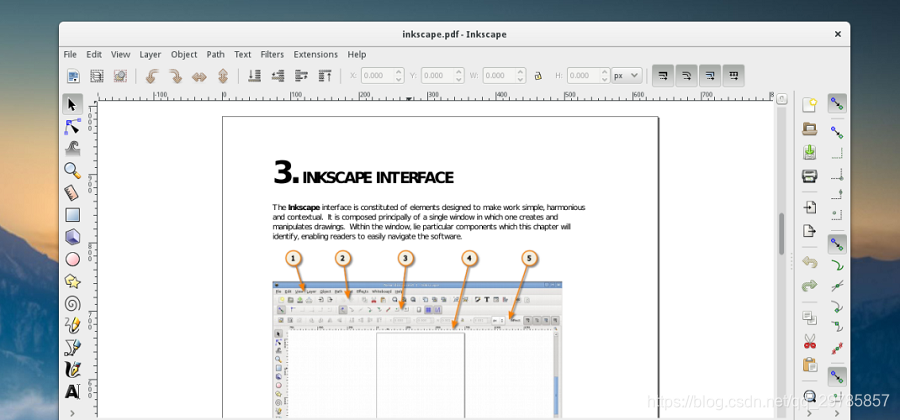The height and width of the screenshot is (420, 900).
Task: Toggle lock width and height ratio
Action: 538,76
